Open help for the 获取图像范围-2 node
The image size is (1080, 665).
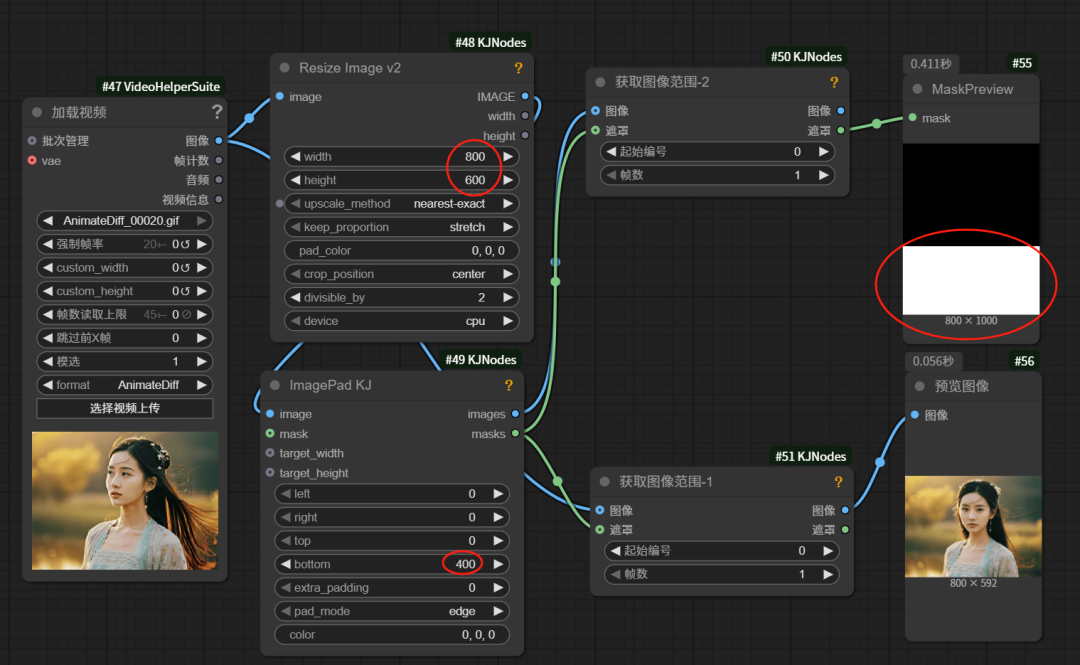point(835,82)
